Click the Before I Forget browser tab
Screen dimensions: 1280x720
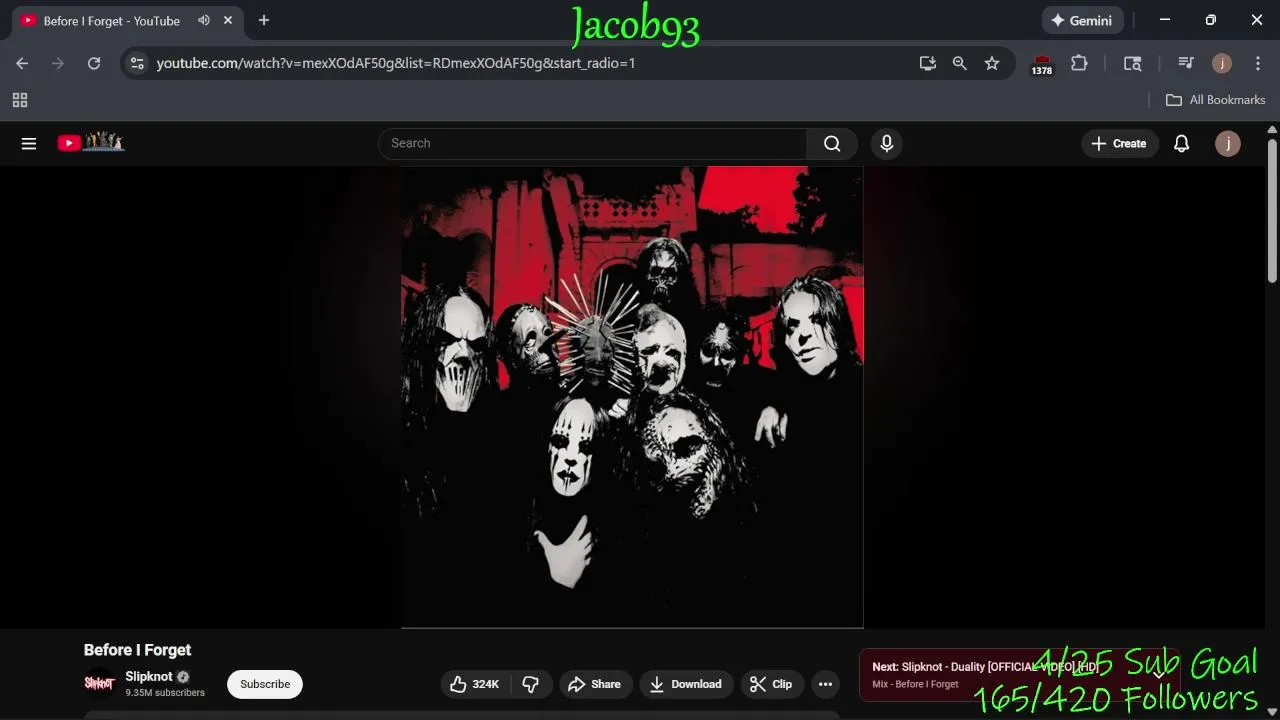pyautogui.click(x=112, y=21)
